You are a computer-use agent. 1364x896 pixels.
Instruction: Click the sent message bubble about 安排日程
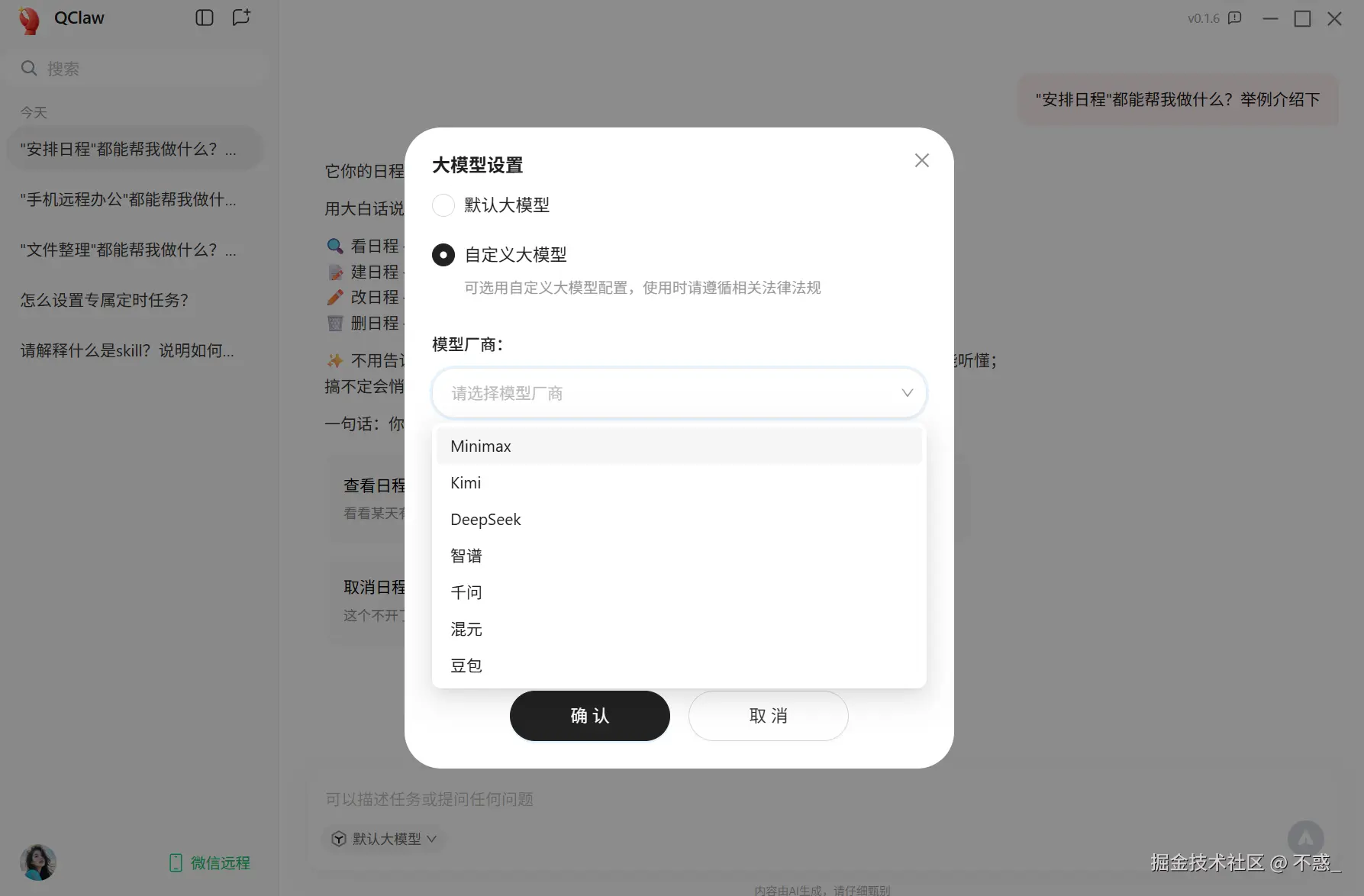coord(1178,100)
